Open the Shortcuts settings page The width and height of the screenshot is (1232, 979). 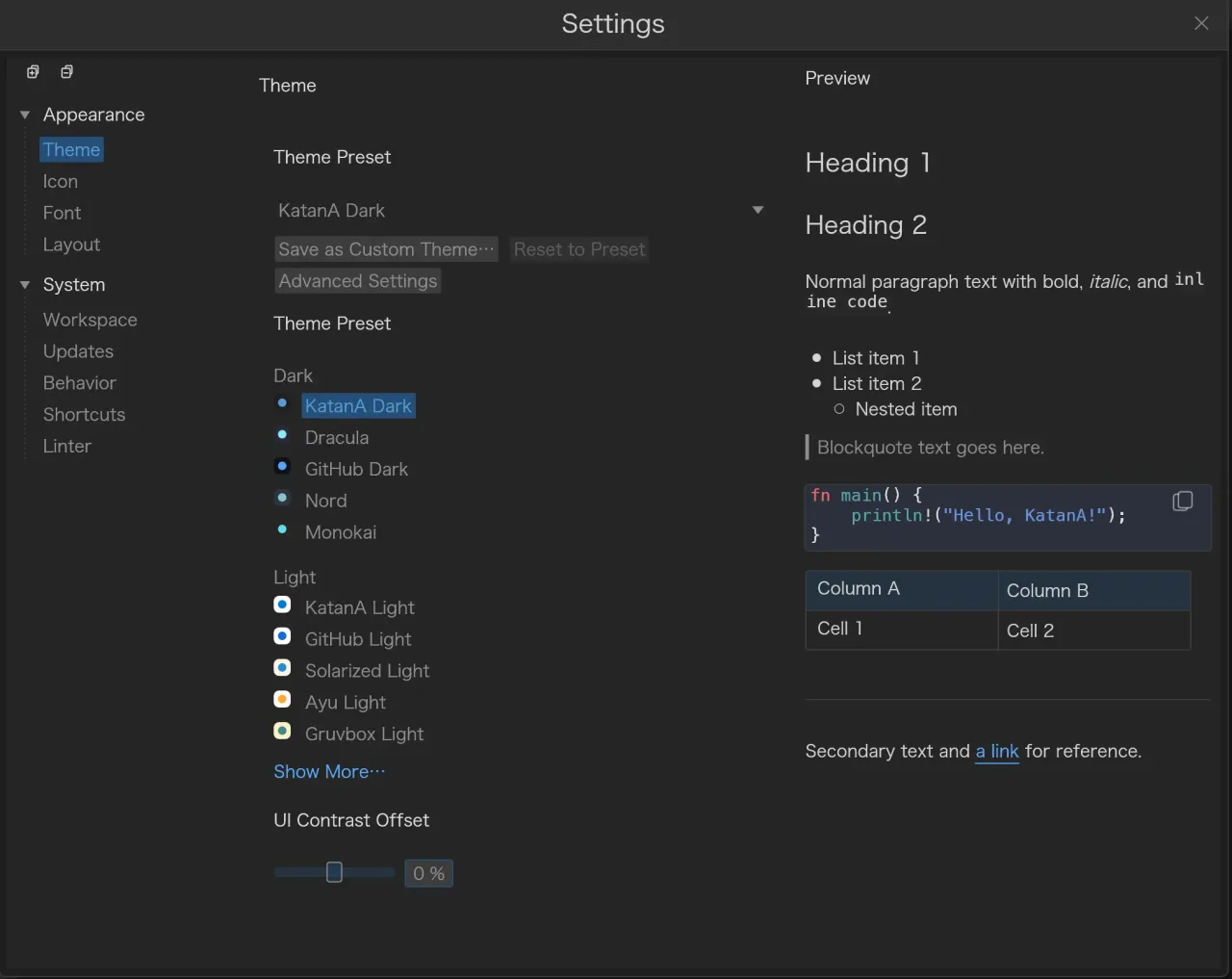tap(84, 415)
